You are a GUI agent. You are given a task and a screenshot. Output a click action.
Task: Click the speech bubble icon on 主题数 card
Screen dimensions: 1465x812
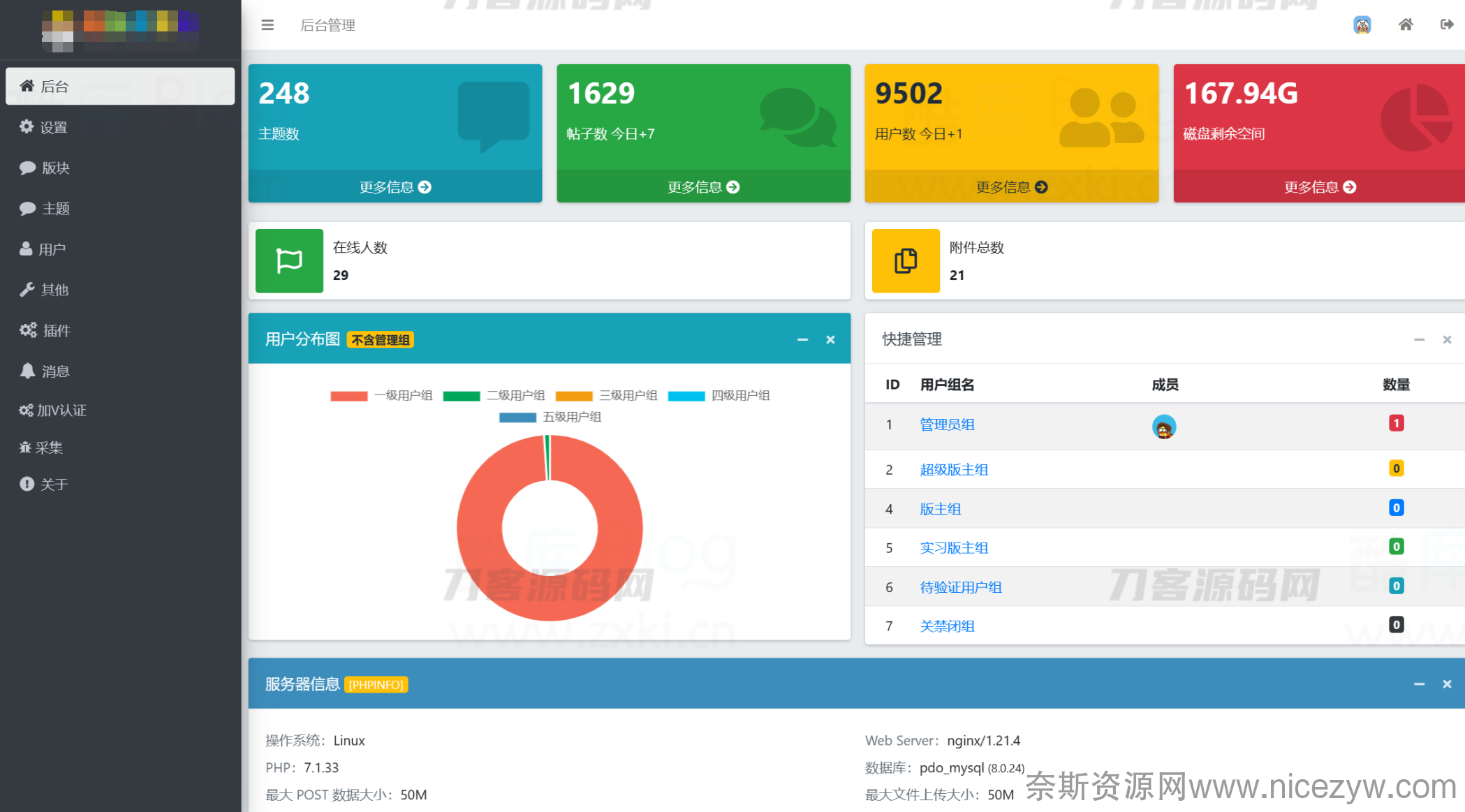494,117
